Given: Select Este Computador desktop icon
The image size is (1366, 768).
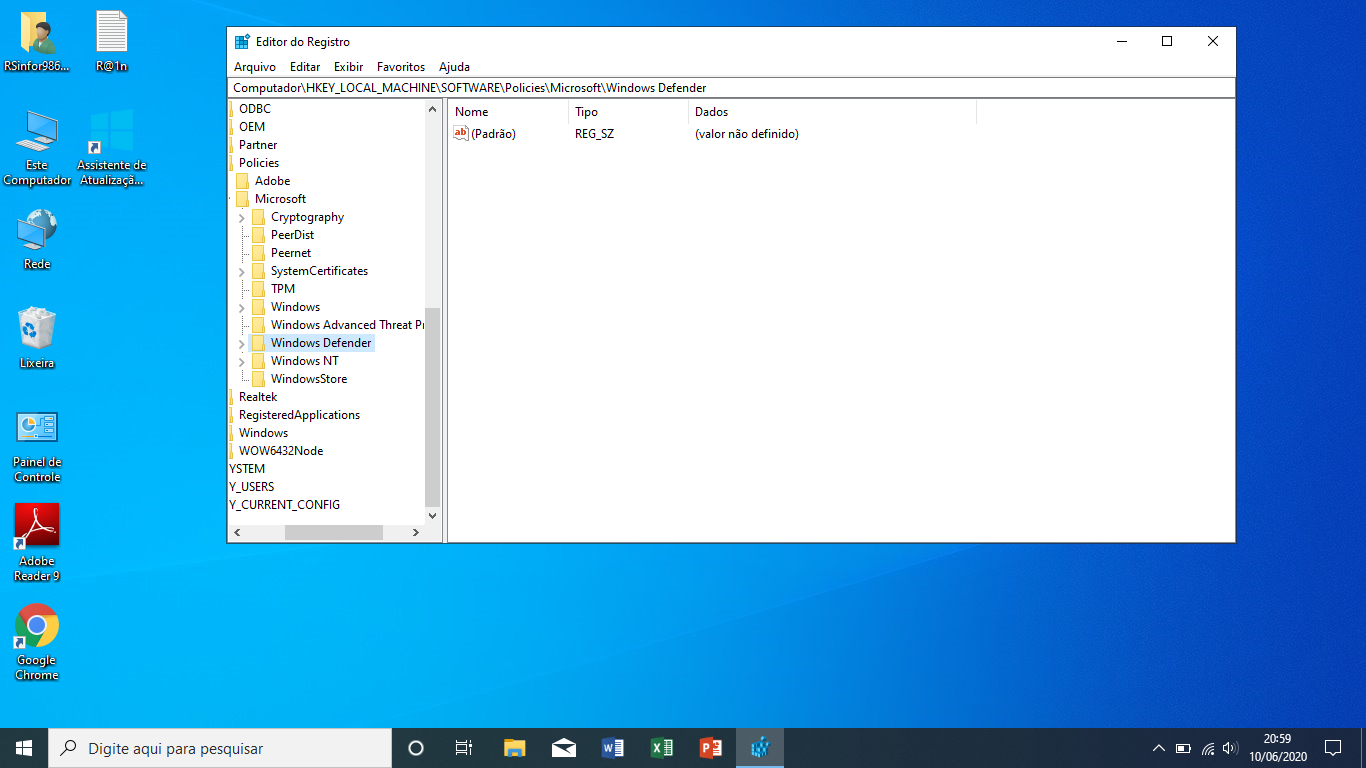Looking at the screenshot, I should point(37,147).
